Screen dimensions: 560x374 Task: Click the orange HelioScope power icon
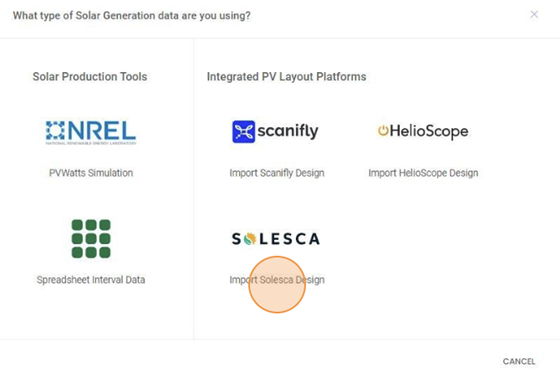383,131
